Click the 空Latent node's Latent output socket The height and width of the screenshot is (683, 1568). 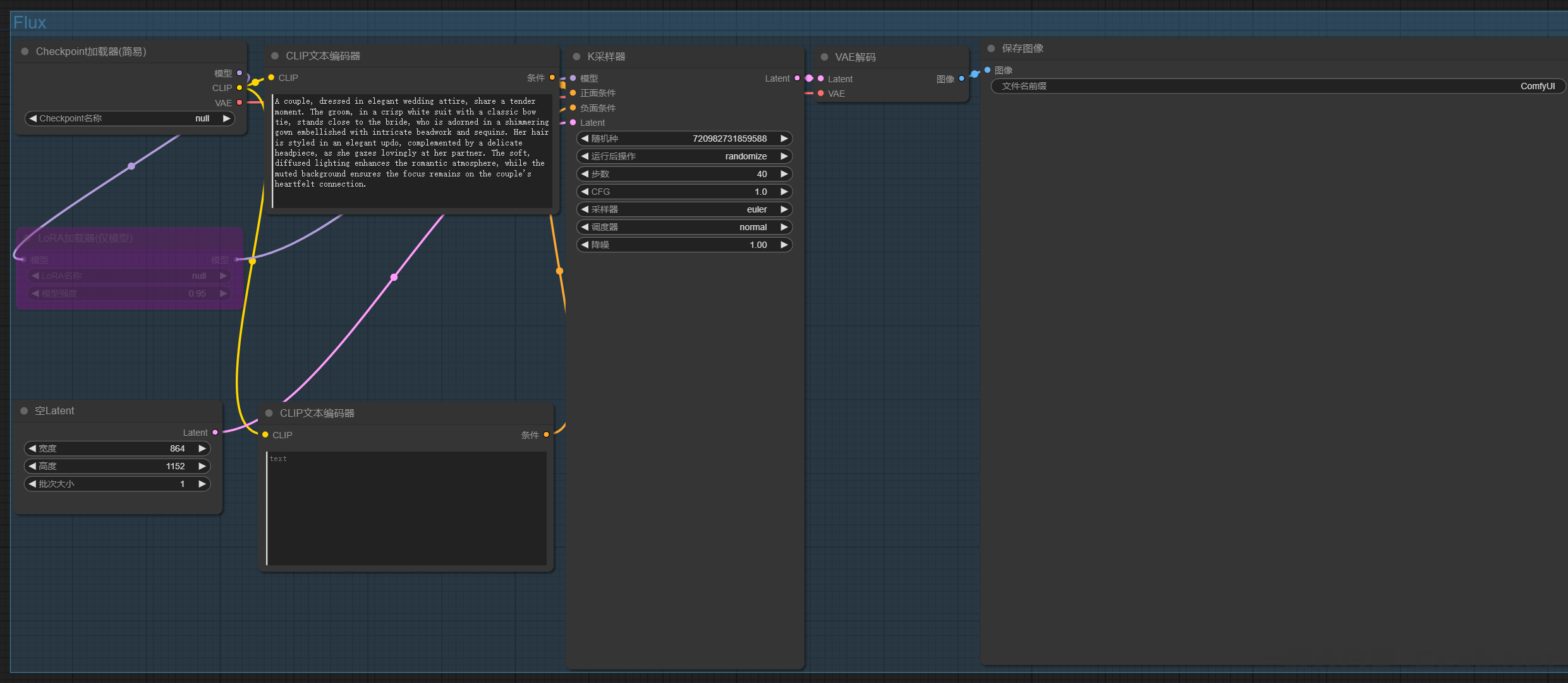coord(216,433)
